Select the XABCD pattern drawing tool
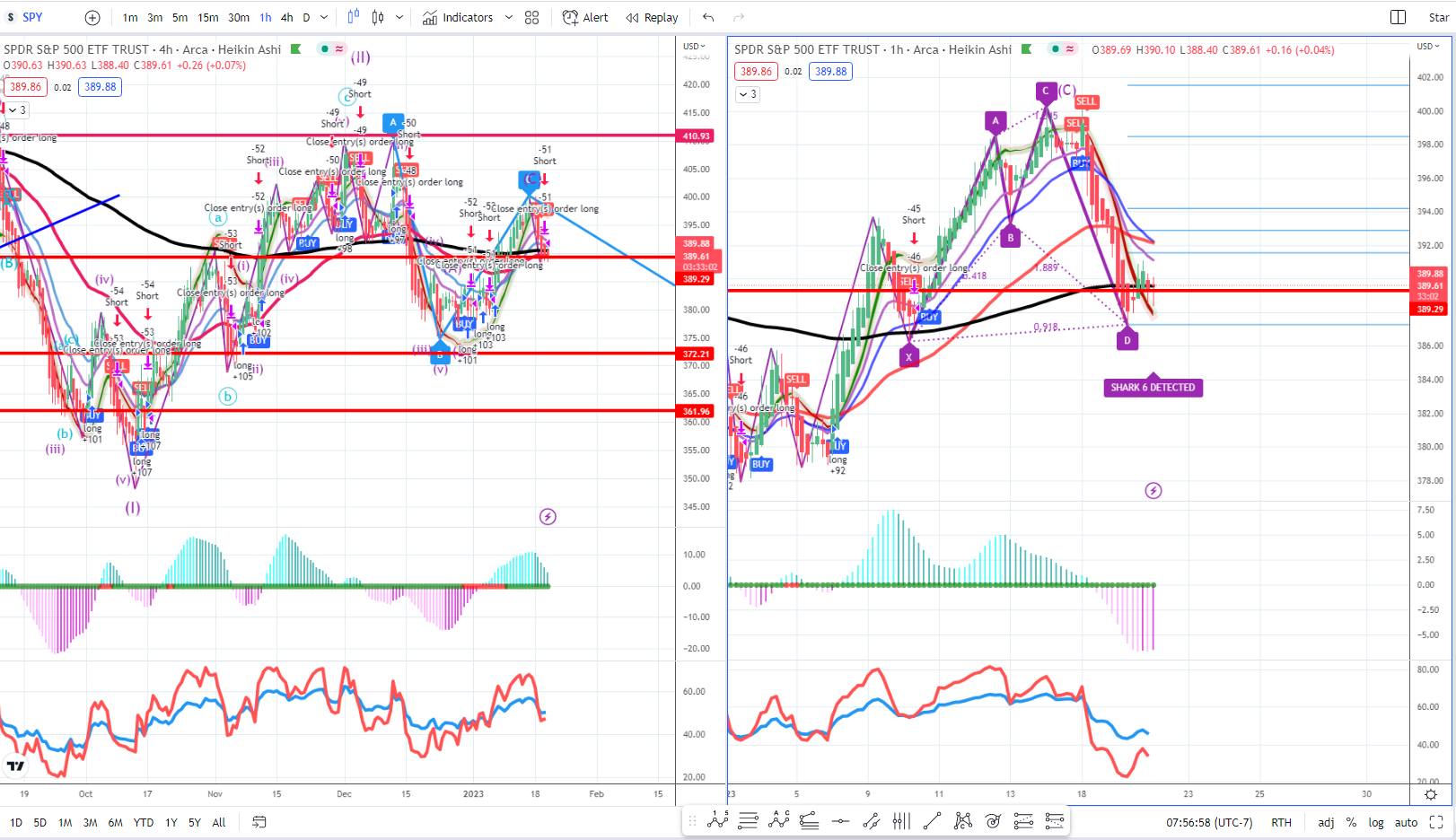 [x=963, y=820]
